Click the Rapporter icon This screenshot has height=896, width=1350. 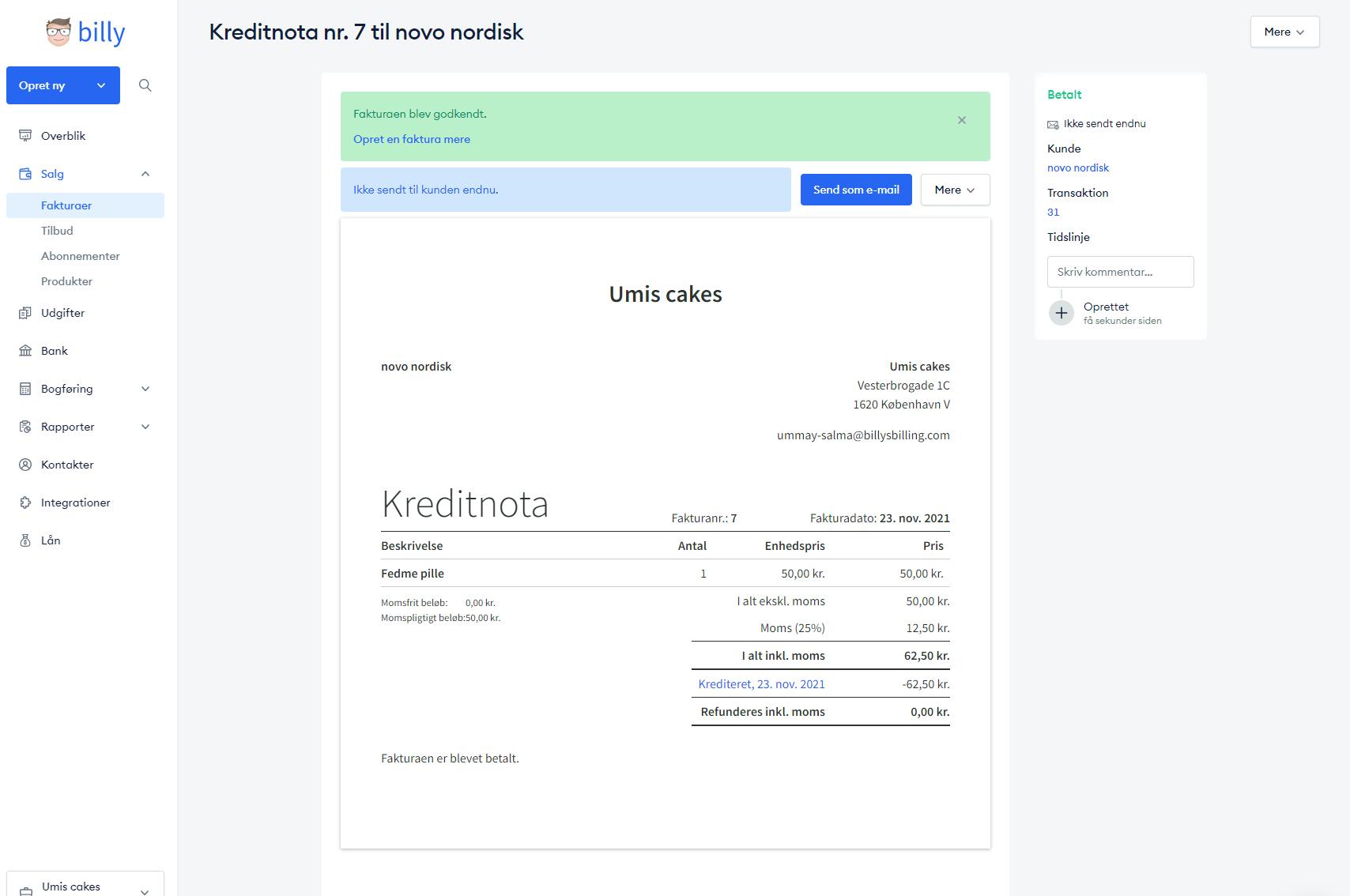pyautogui.click(x=25, y=427)
